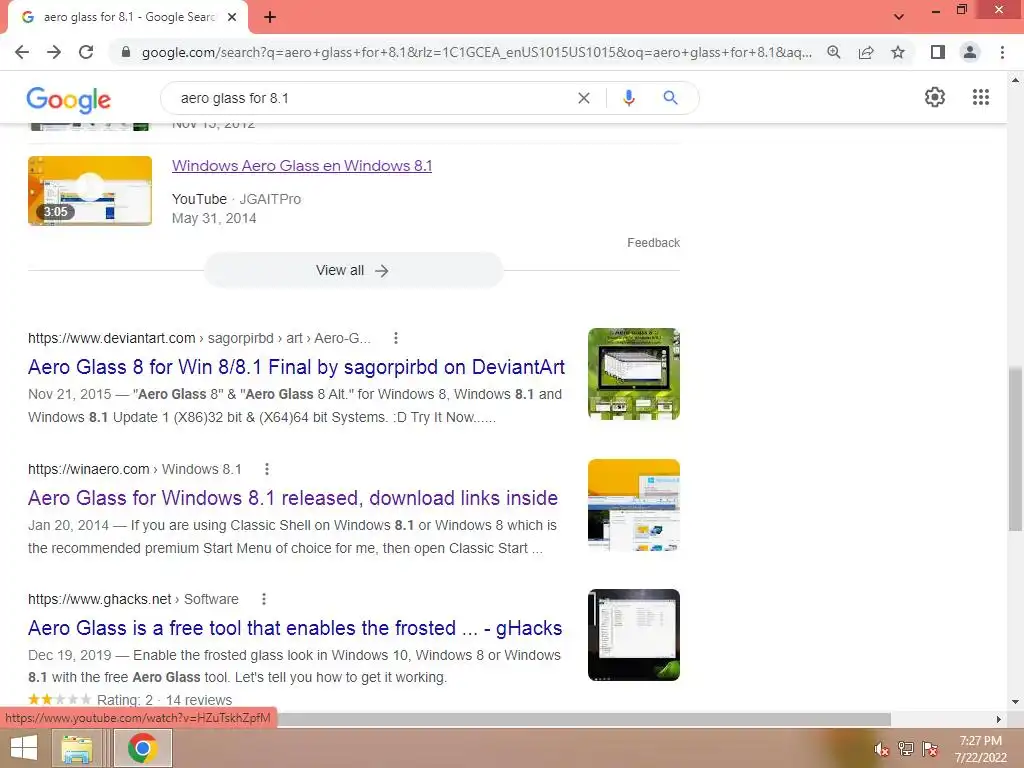Open File Explorer from the taskbar

pyautogui.click(x=76, y=748)
